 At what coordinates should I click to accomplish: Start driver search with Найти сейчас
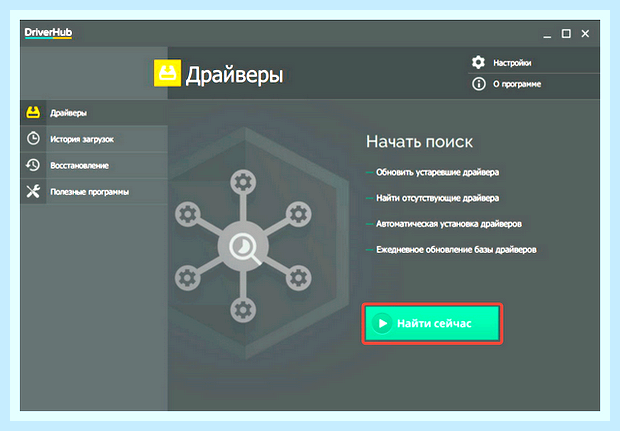coord(432,323)
